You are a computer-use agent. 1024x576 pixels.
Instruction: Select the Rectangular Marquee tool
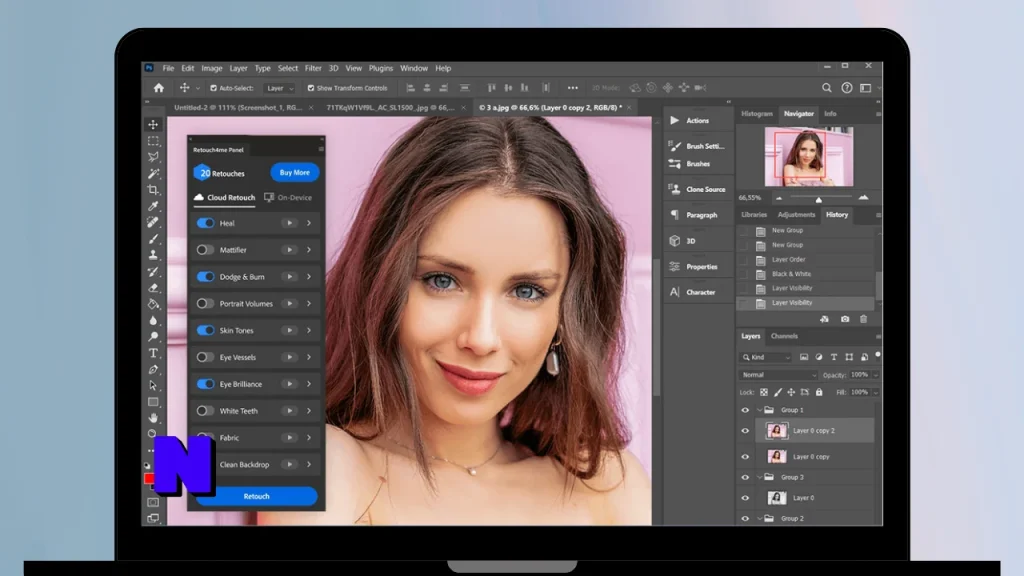pos(153,140)
